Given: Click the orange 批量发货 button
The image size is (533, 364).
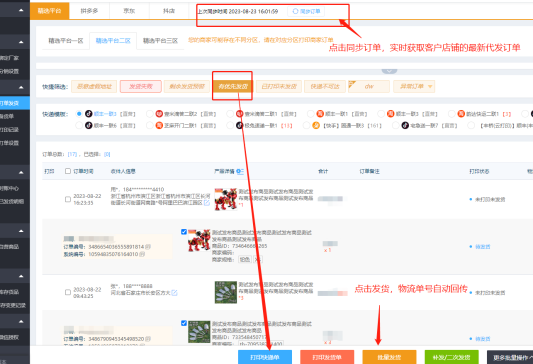Looking at the screenshot, I should coord(389,357).
